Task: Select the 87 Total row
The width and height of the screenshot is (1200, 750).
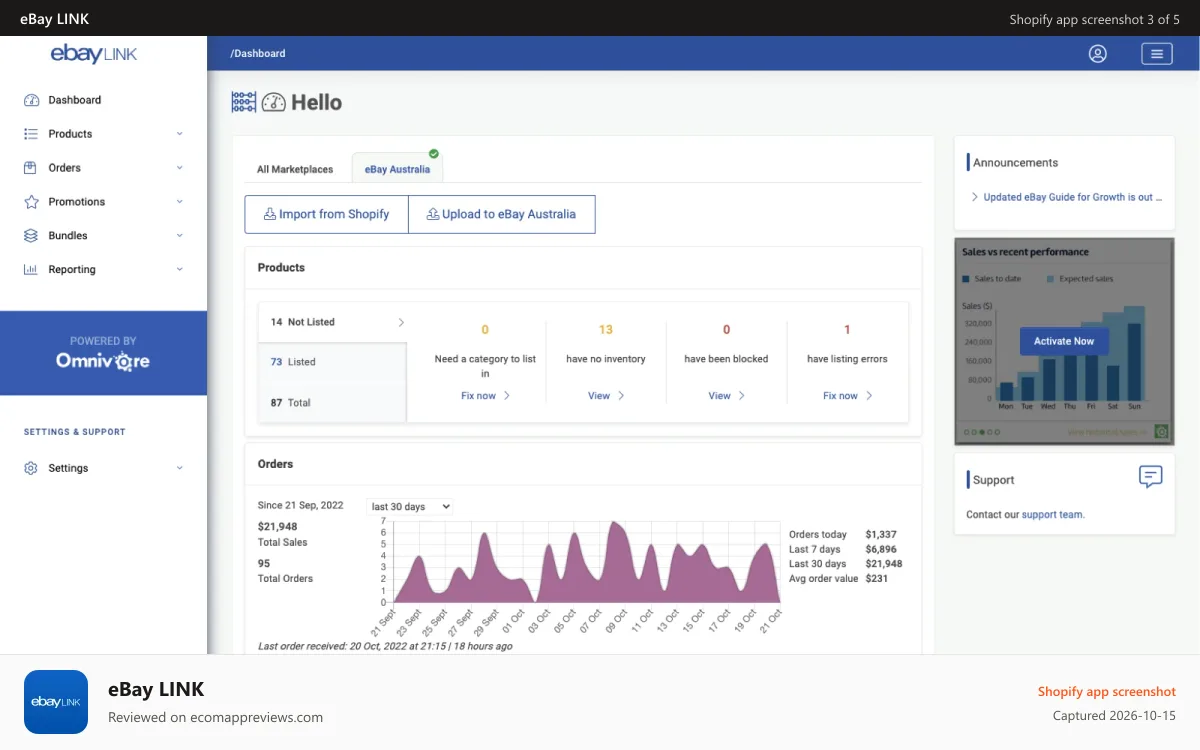Action: tap(332, 402)
